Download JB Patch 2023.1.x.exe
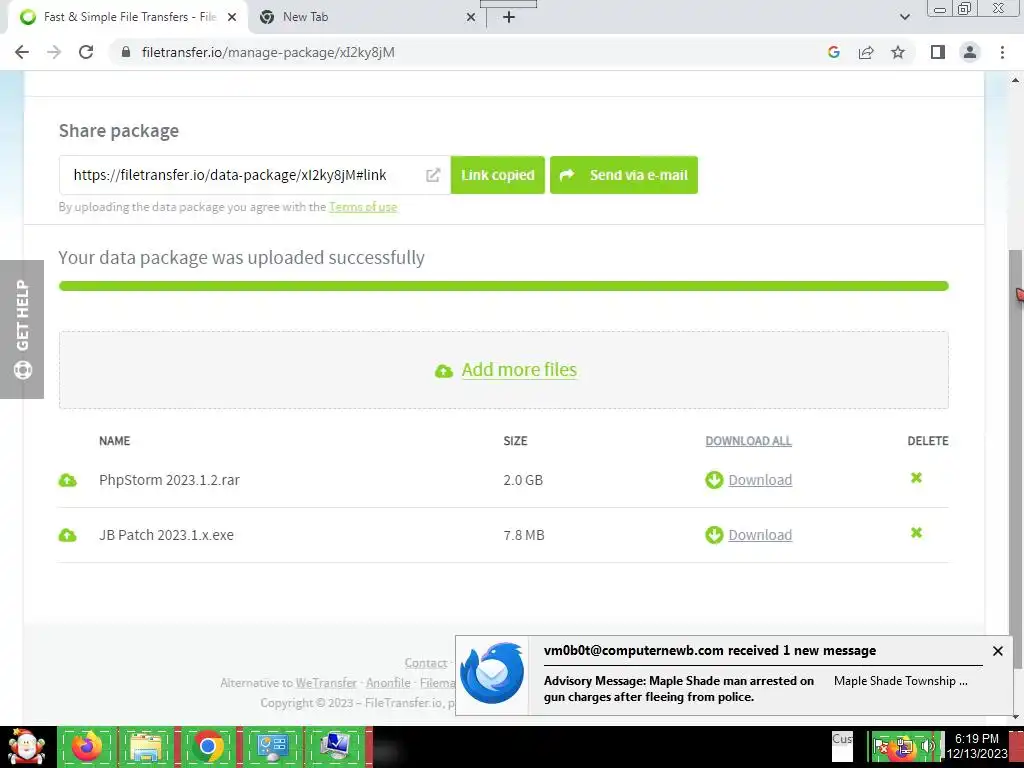This screenshot has width=1024, height=768. click(760, 535)
